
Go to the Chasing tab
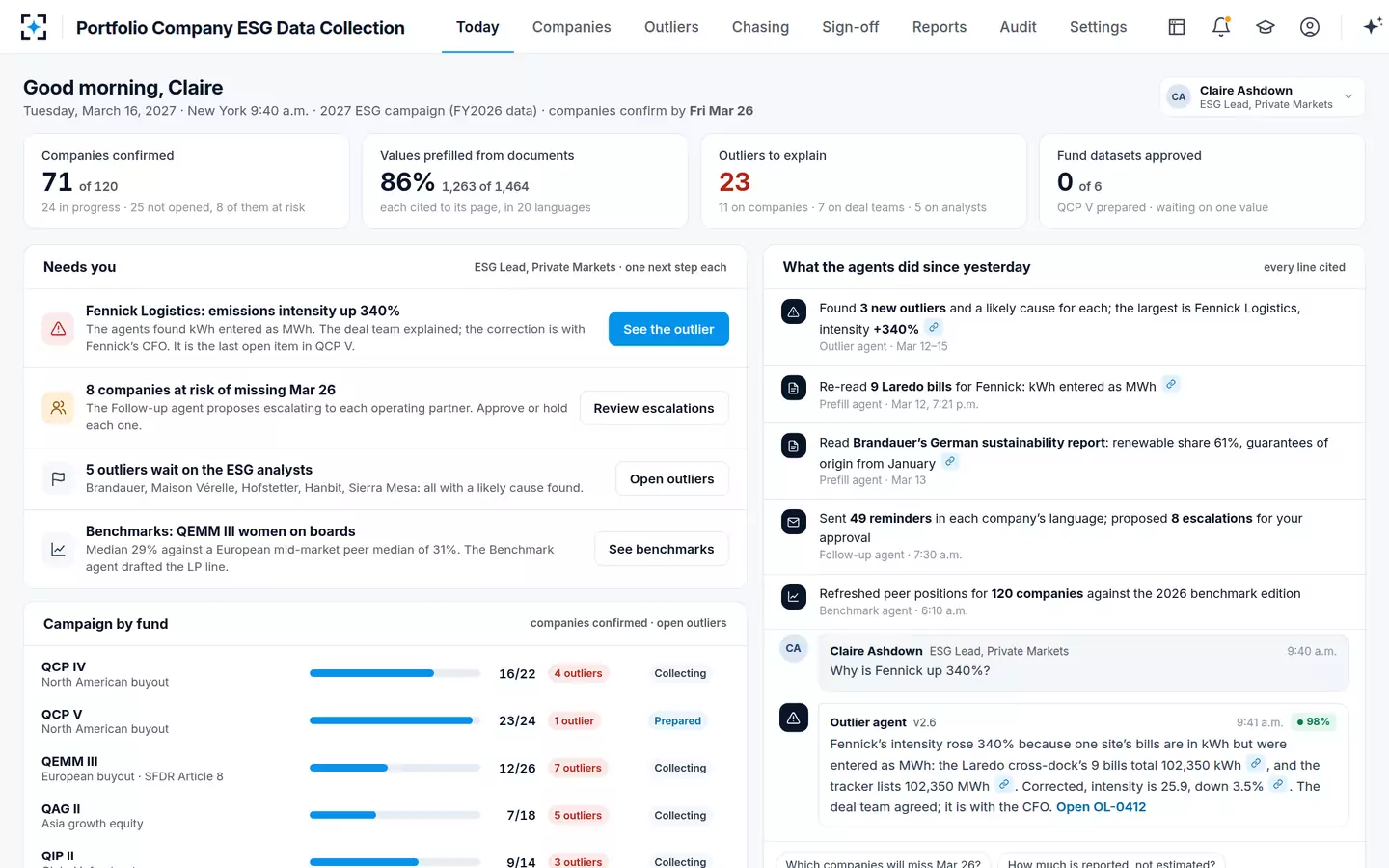pos(760,27)
